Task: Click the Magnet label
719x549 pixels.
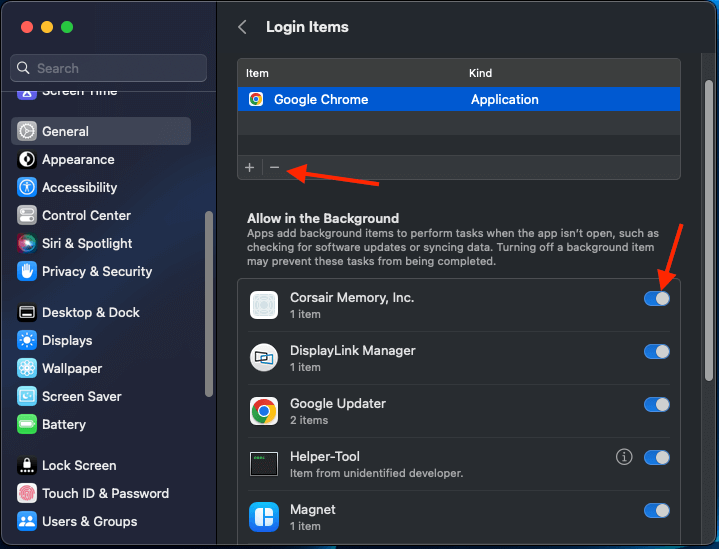Action: 313,510
